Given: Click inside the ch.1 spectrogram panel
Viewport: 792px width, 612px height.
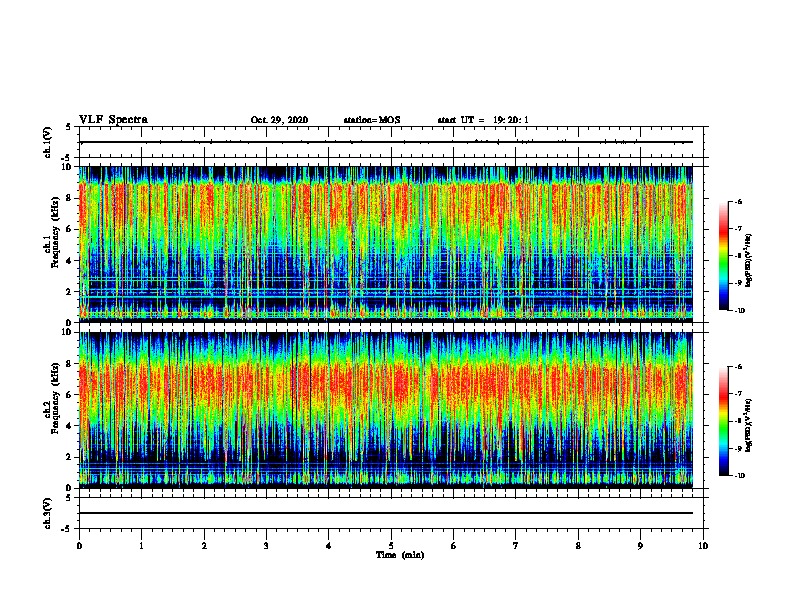Looking at the screenshot, I should [386, 244].
